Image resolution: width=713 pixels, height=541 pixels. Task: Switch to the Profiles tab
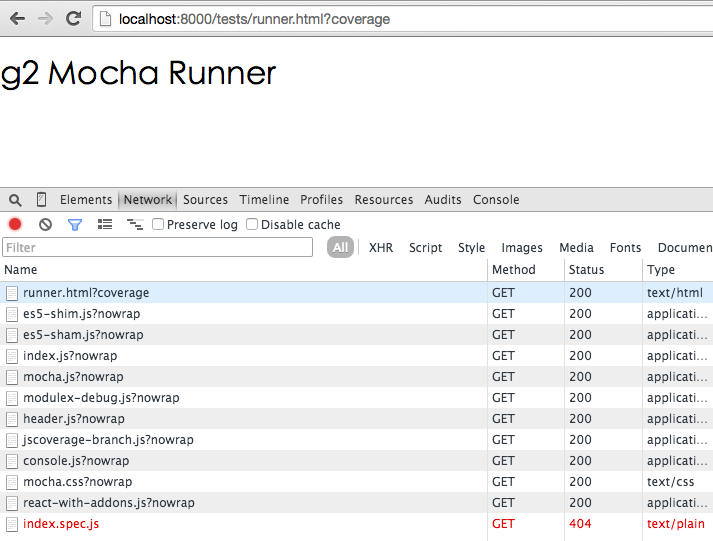pyautogui.click(x=321, y=200)
